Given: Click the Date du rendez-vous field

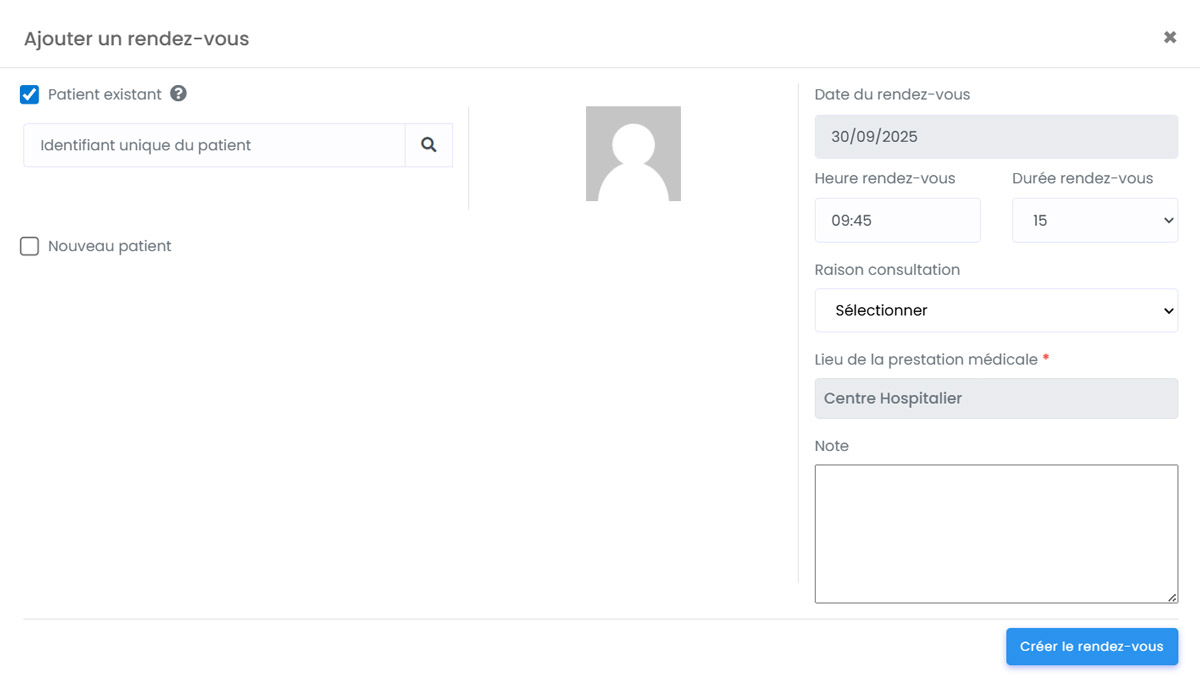Looking at the screenshot, I should point(996,137).
